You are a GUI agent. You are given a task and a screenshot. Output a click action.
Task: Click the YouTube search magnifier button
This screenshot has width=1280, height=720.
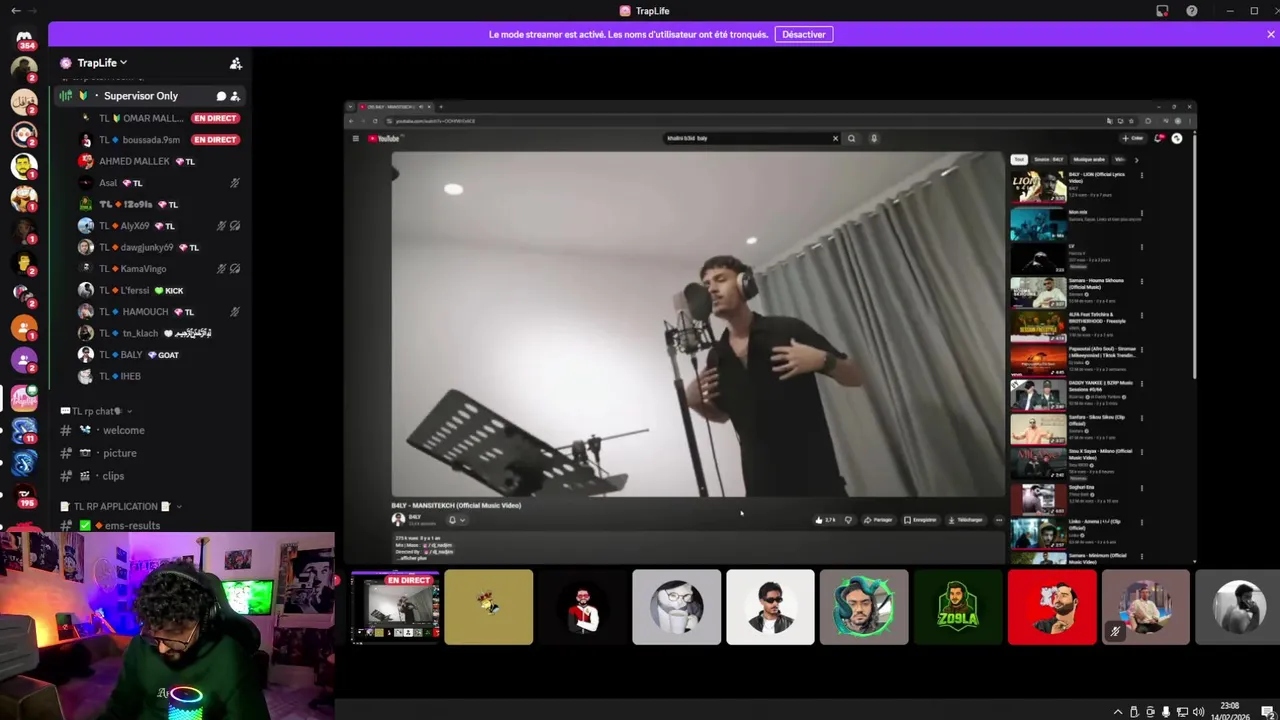851,138
